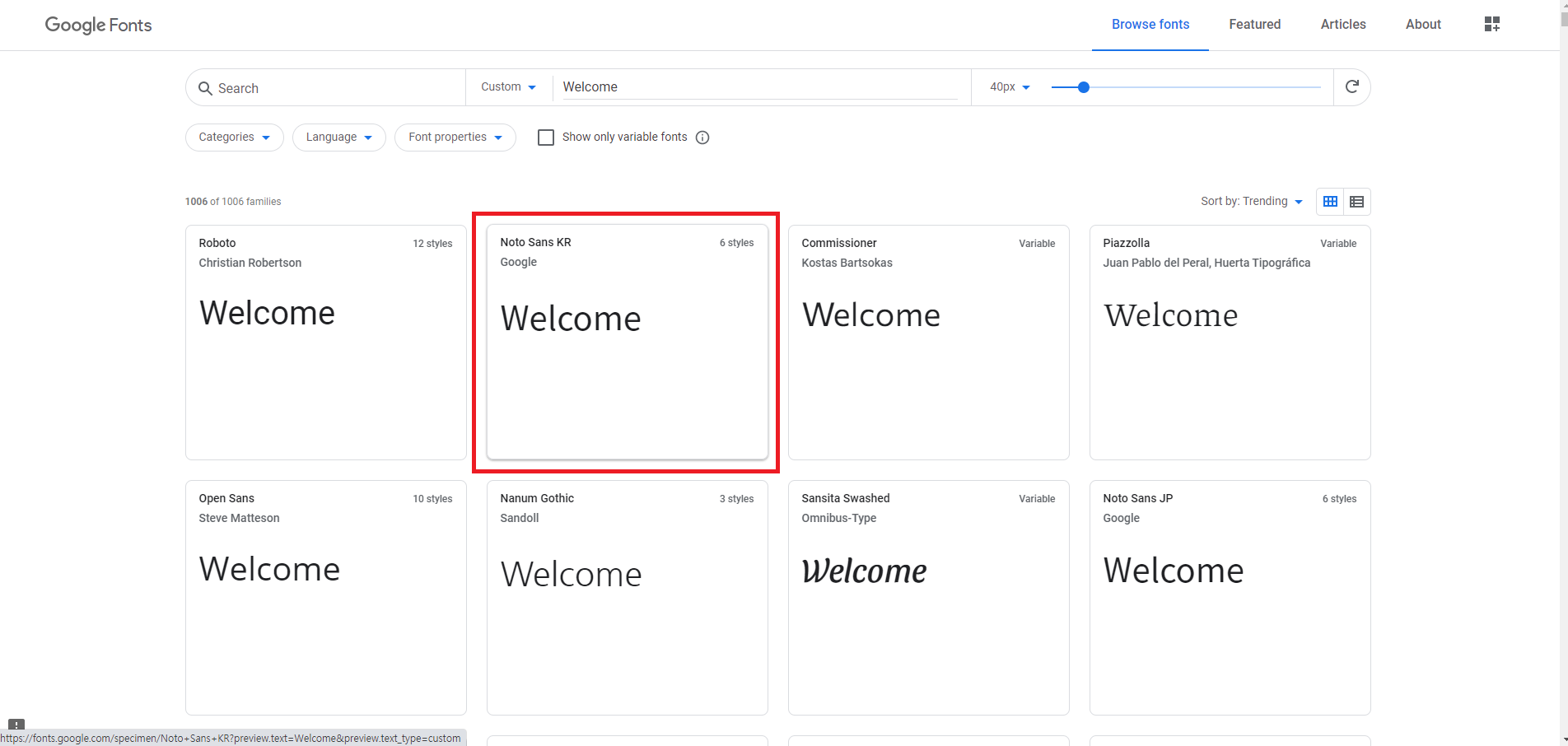Switch to grid view
Screen dimensions: 1568x746
[1330, 202]
